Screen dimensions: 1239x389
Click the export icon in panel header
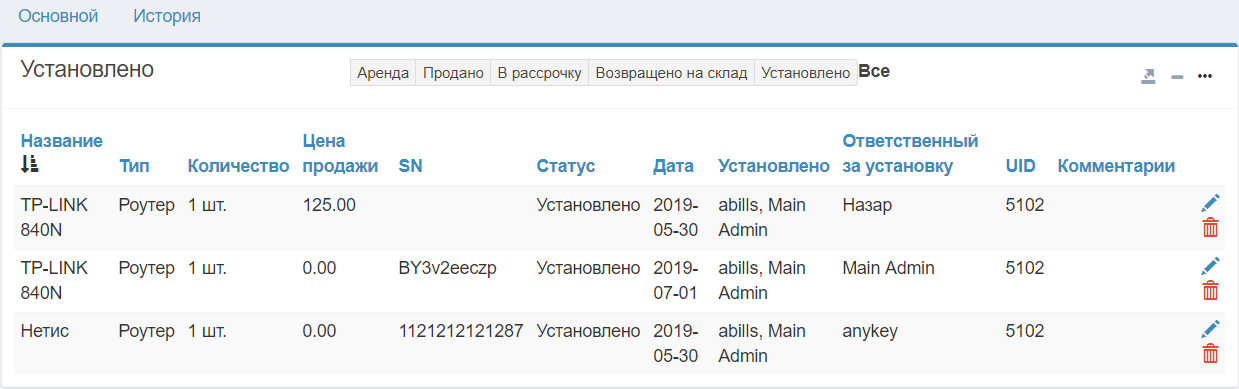pos(1149,76)
